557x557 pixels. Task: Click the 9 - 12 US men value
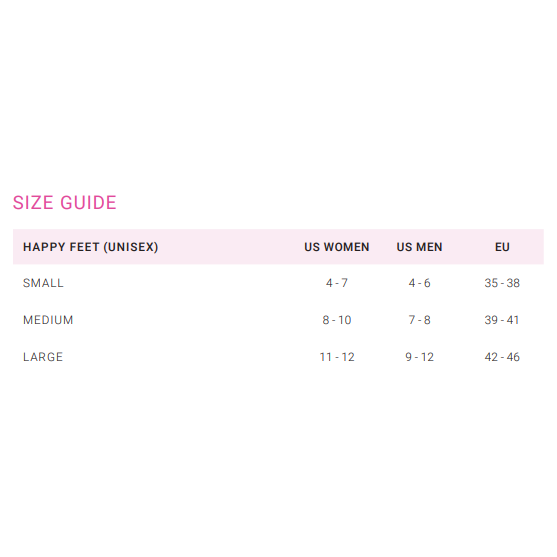[x=420, y=357]
